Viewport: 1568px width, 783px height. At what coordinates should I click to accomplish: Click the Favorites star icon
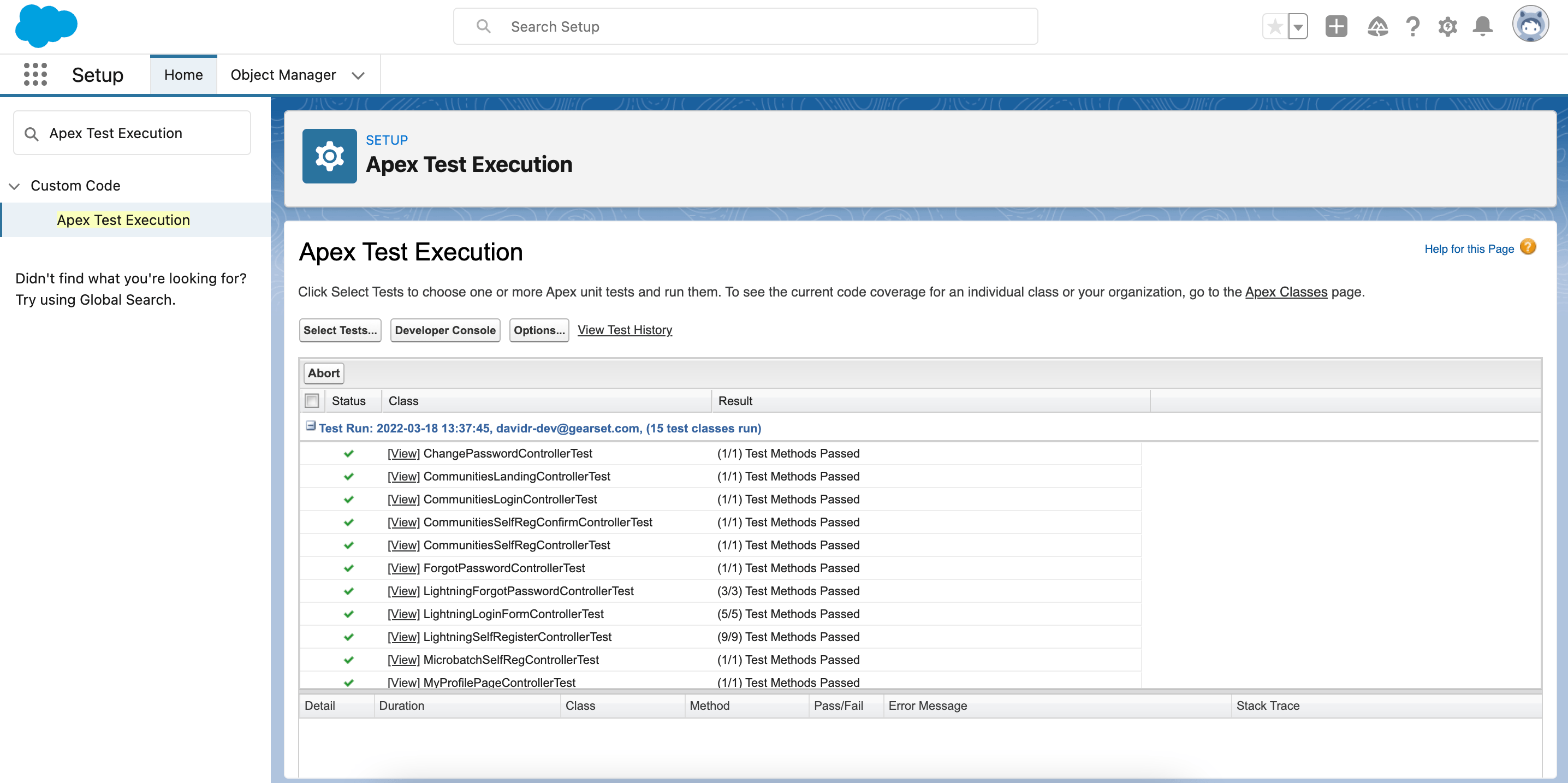click(1275, 27)
